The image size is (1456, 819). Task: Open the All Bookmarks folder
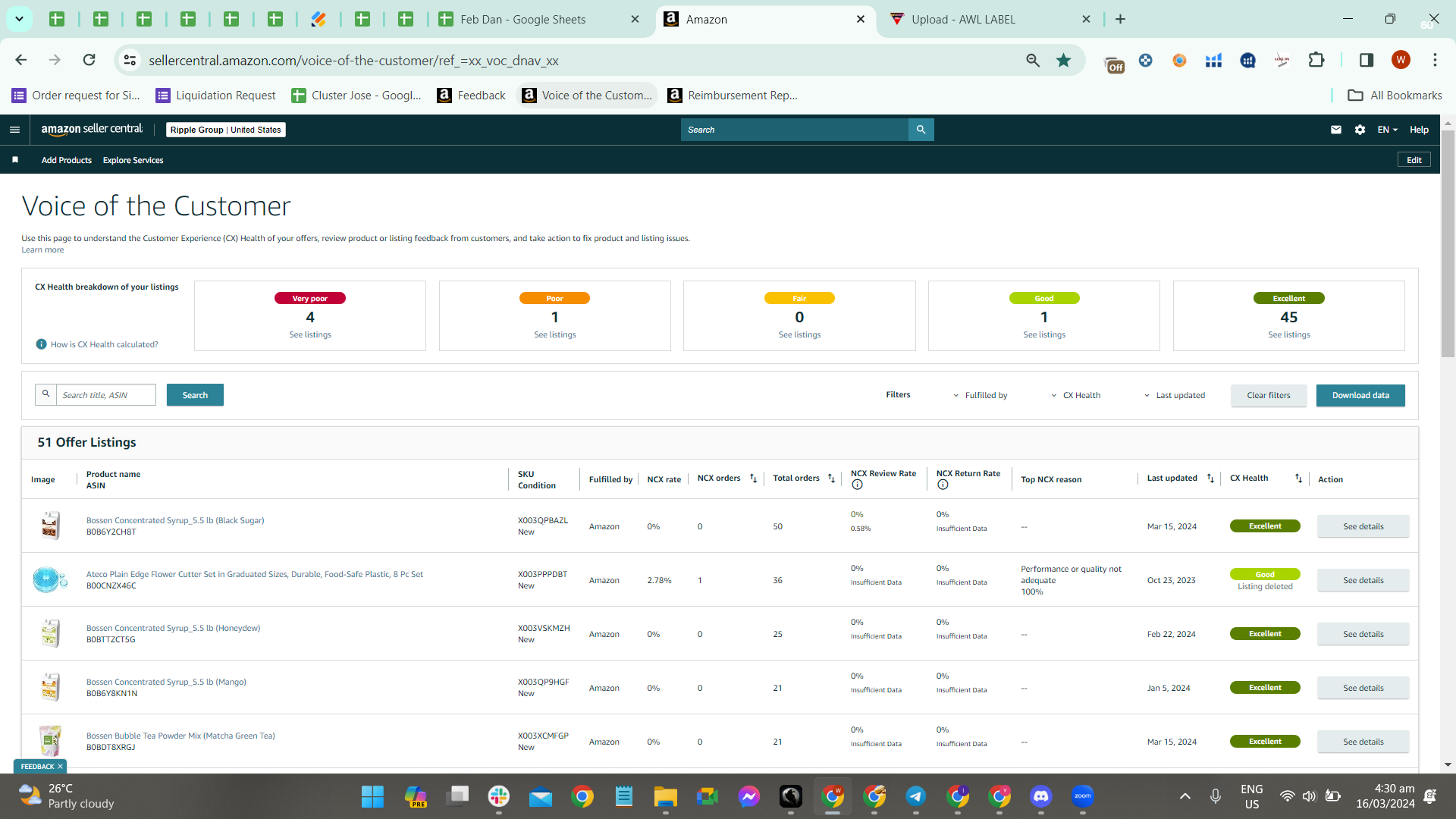[x=1395, y=95]
